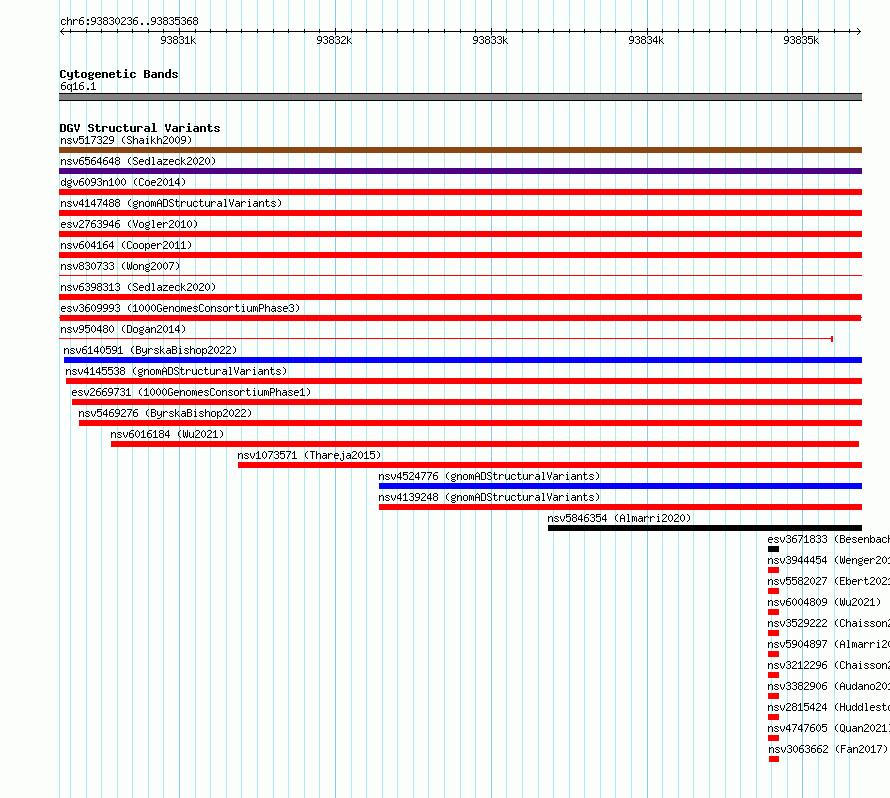Click the red esv2669731 variant bar
Screen dimensions: 890x798
click(x=467, y=402)
